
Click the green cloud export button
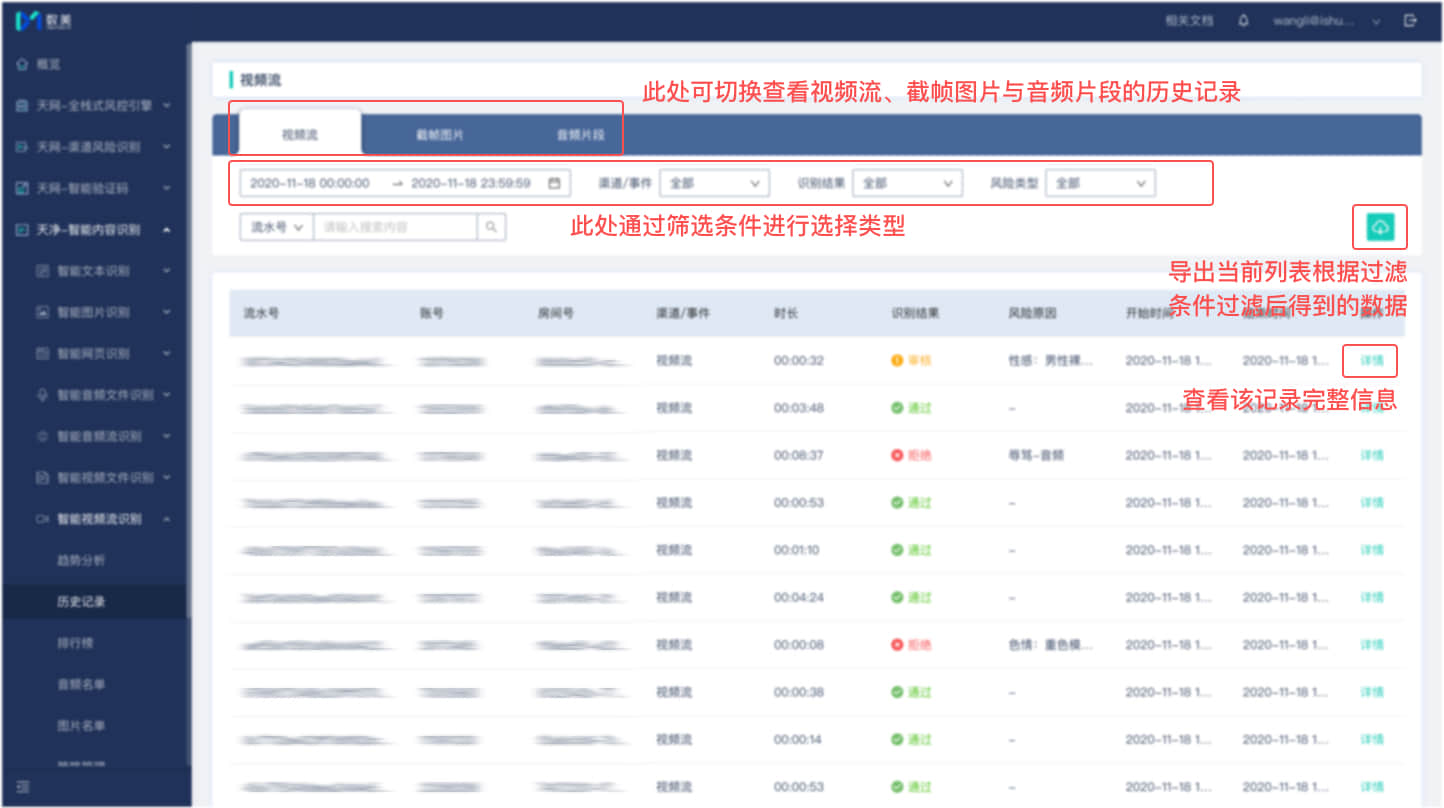click(1380, 227)
